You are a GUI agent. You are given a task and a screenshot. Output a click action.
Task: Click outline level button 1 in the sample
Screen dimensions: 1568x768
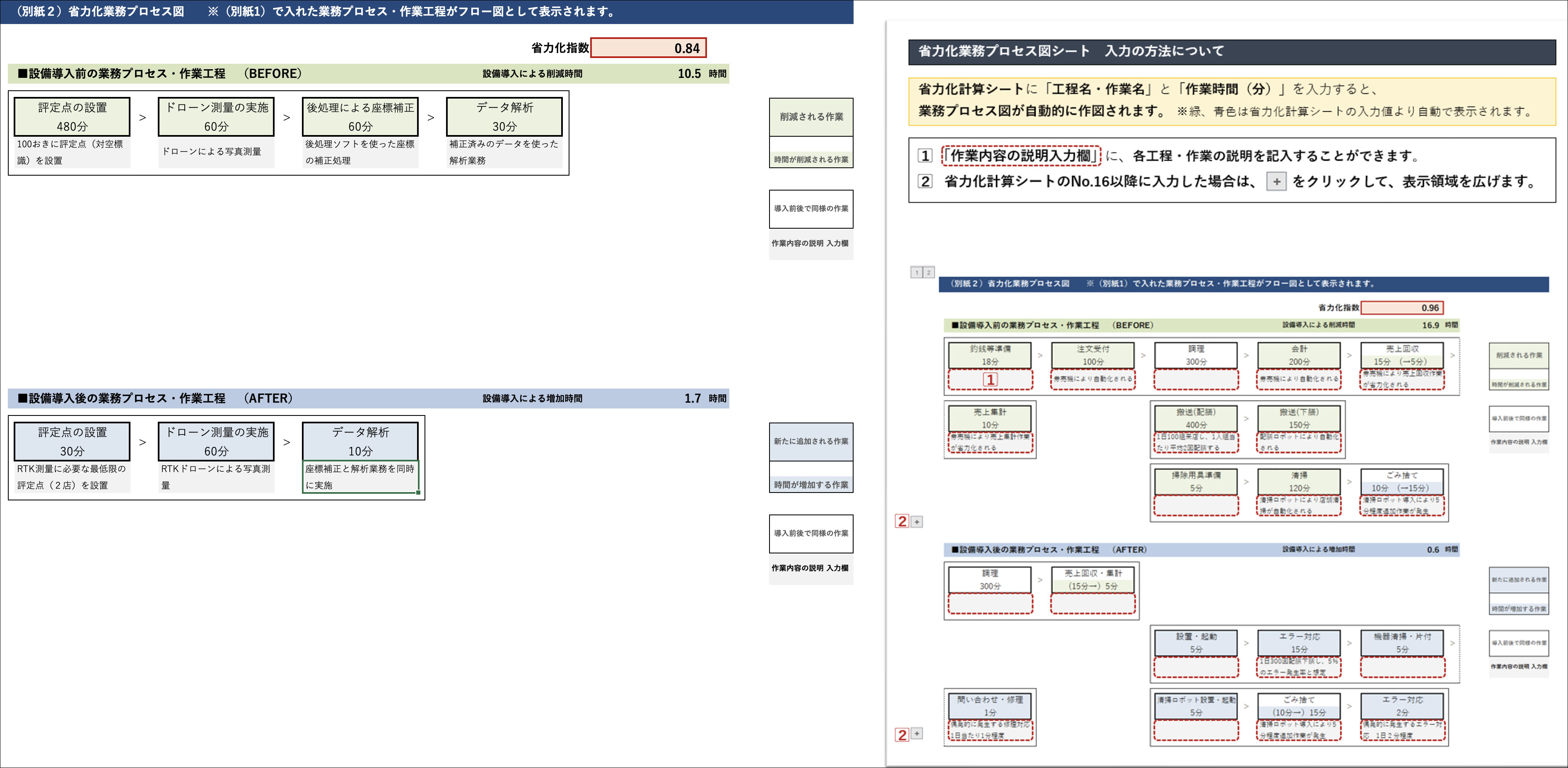(917, 272)
